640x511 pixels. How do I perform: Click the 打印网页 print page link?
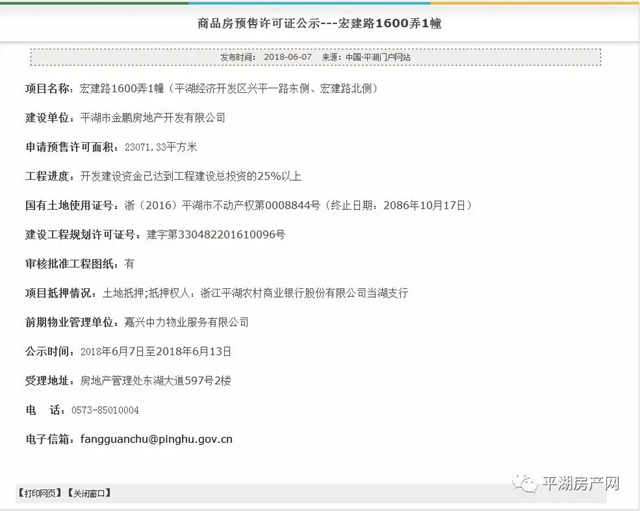39,494
